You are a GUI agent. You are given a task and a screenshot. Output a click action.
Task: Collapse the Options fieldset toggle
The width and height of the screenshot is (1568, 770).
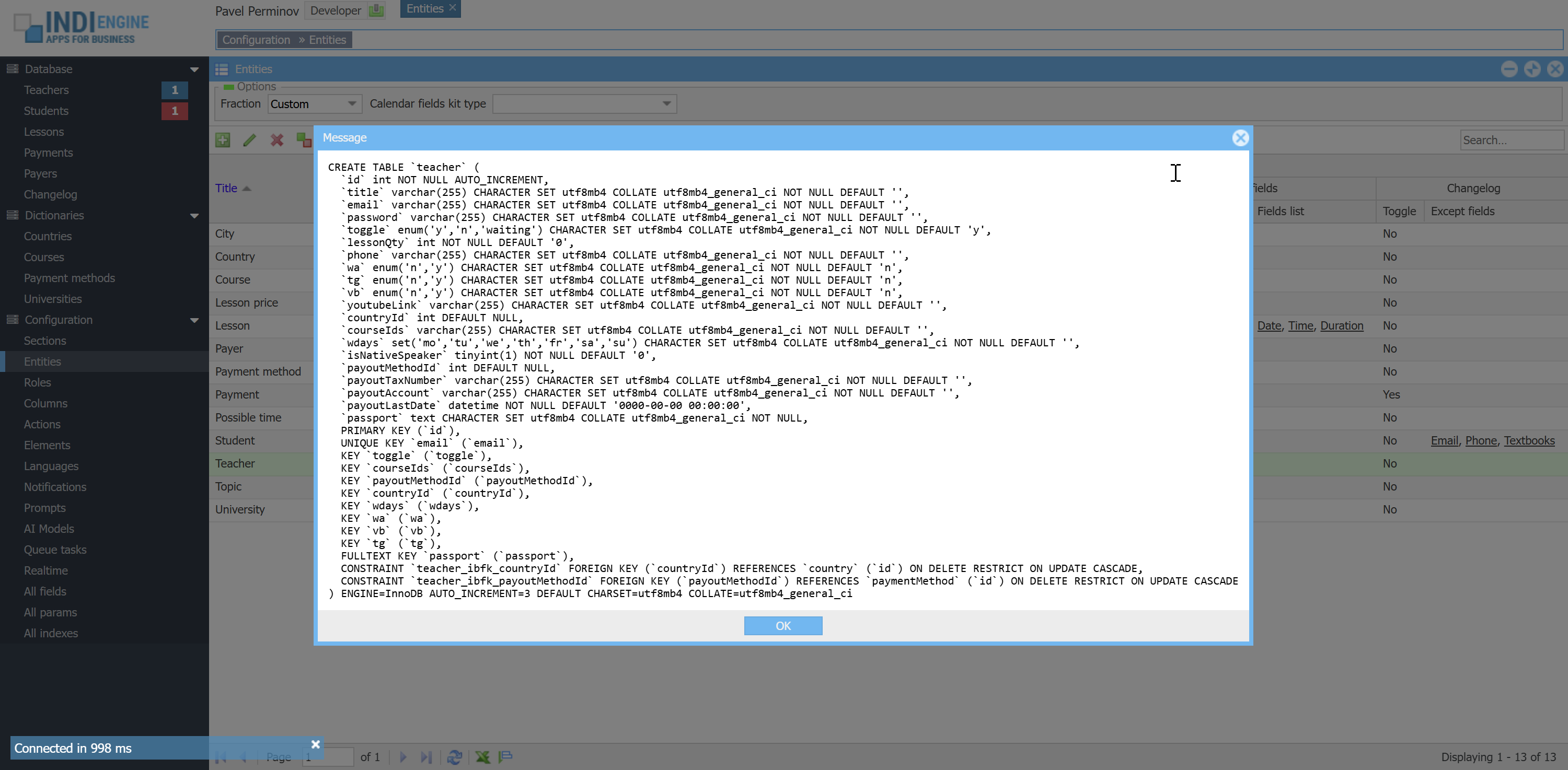point(229,87)
